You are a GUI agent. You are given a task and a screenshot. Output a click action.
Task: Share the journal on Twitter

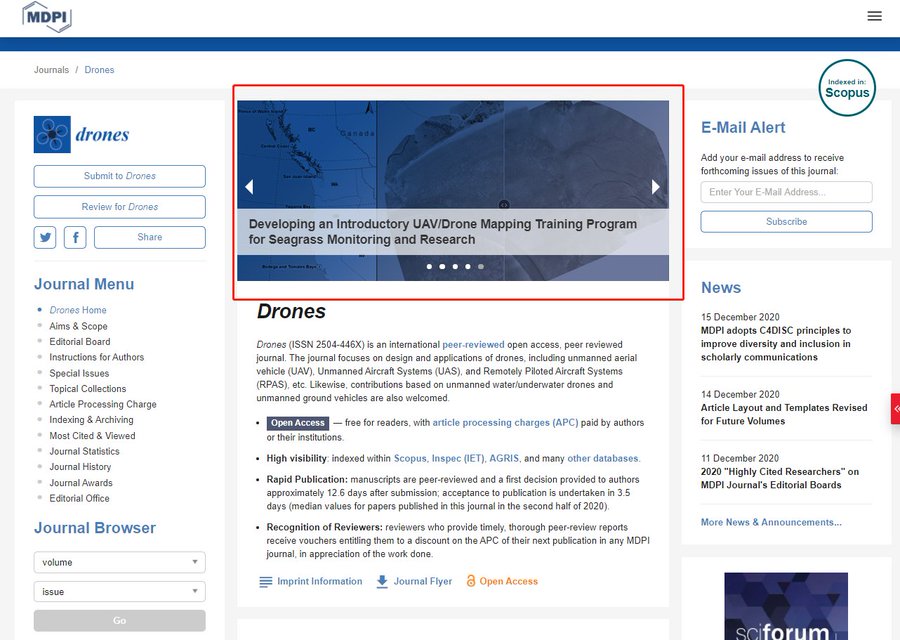click(44, 237)
